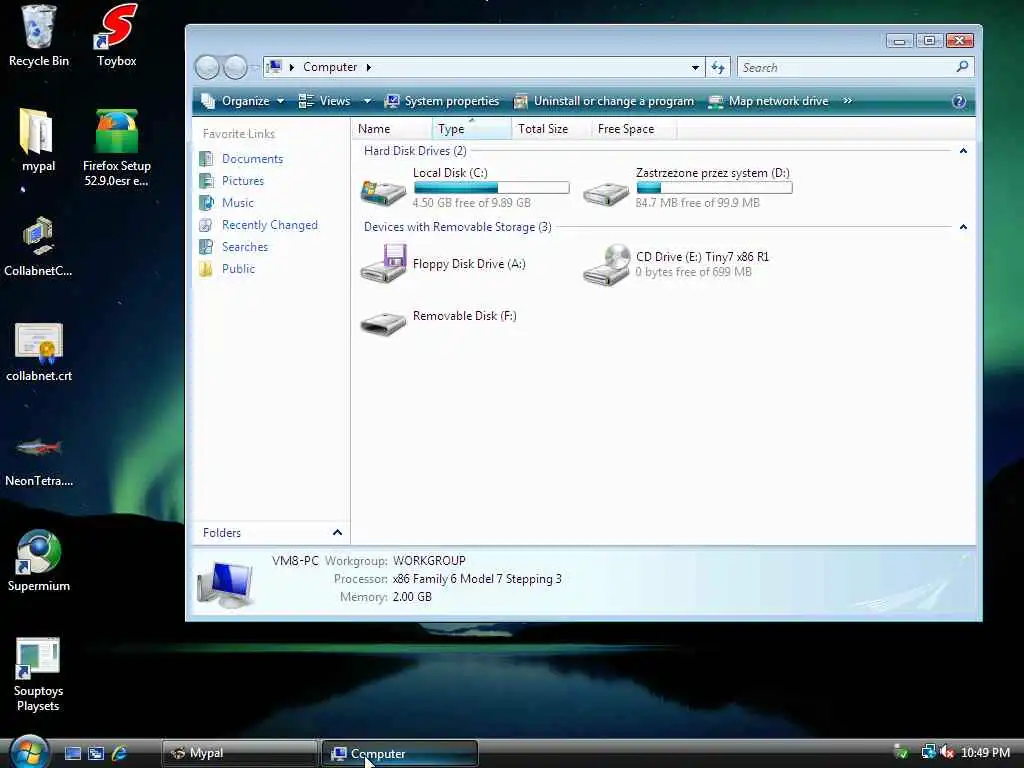
Task: Click Map network drive
Action: [x=769, y=101]
